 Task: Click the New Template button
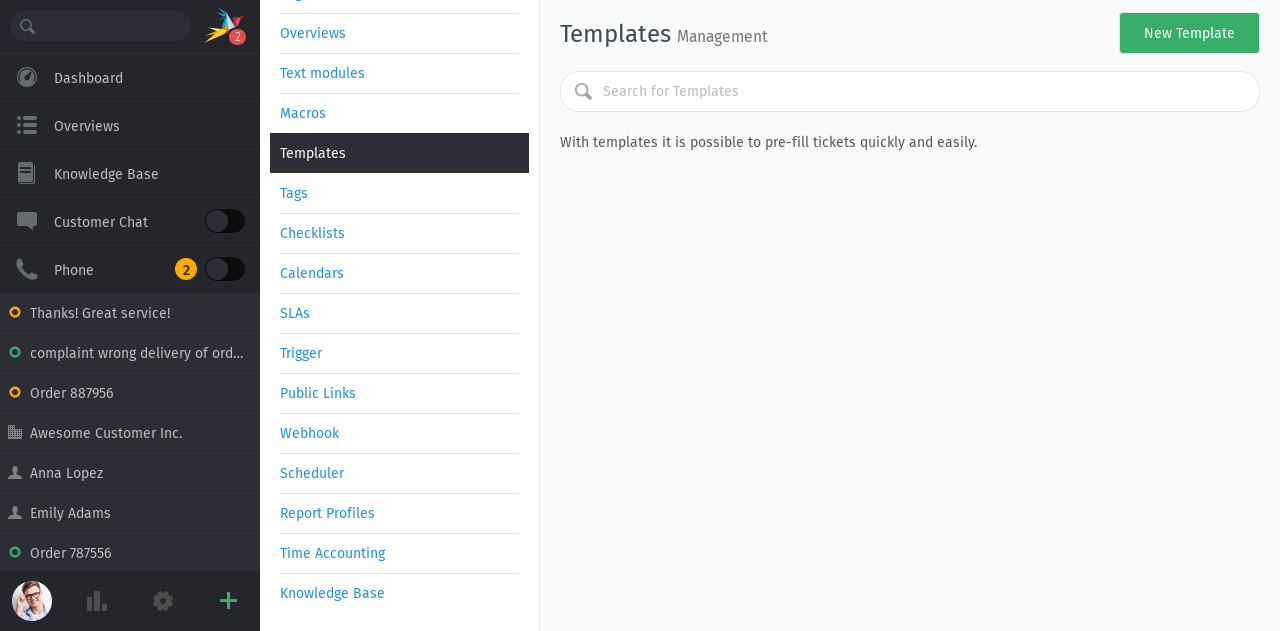pos(1189,33)
